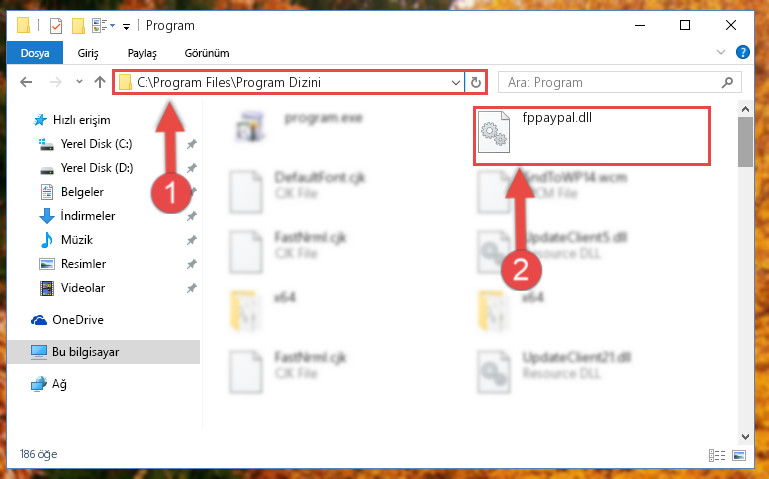Click the search magnifier icon

click(x=727, y=82)
